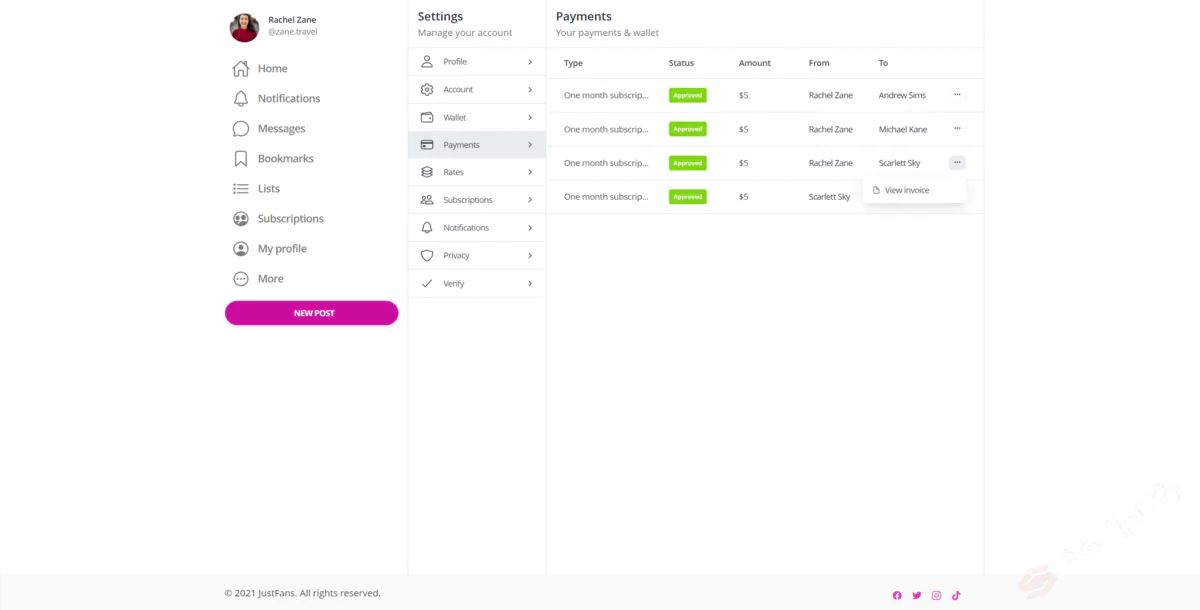1200x610 pixels.
Task: Click the Messages speech bubble icon
Action: (240, 129)
